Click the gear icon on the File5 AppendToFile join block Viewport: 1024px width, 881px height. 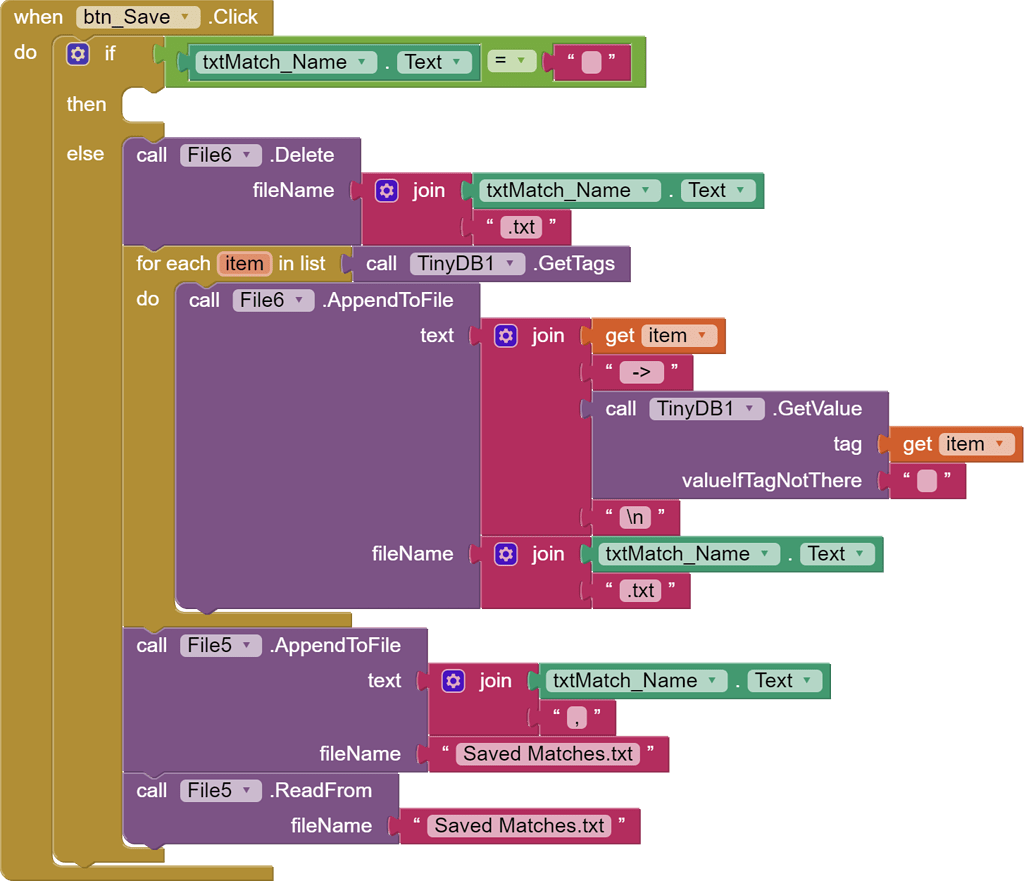[x=453, y=681]
